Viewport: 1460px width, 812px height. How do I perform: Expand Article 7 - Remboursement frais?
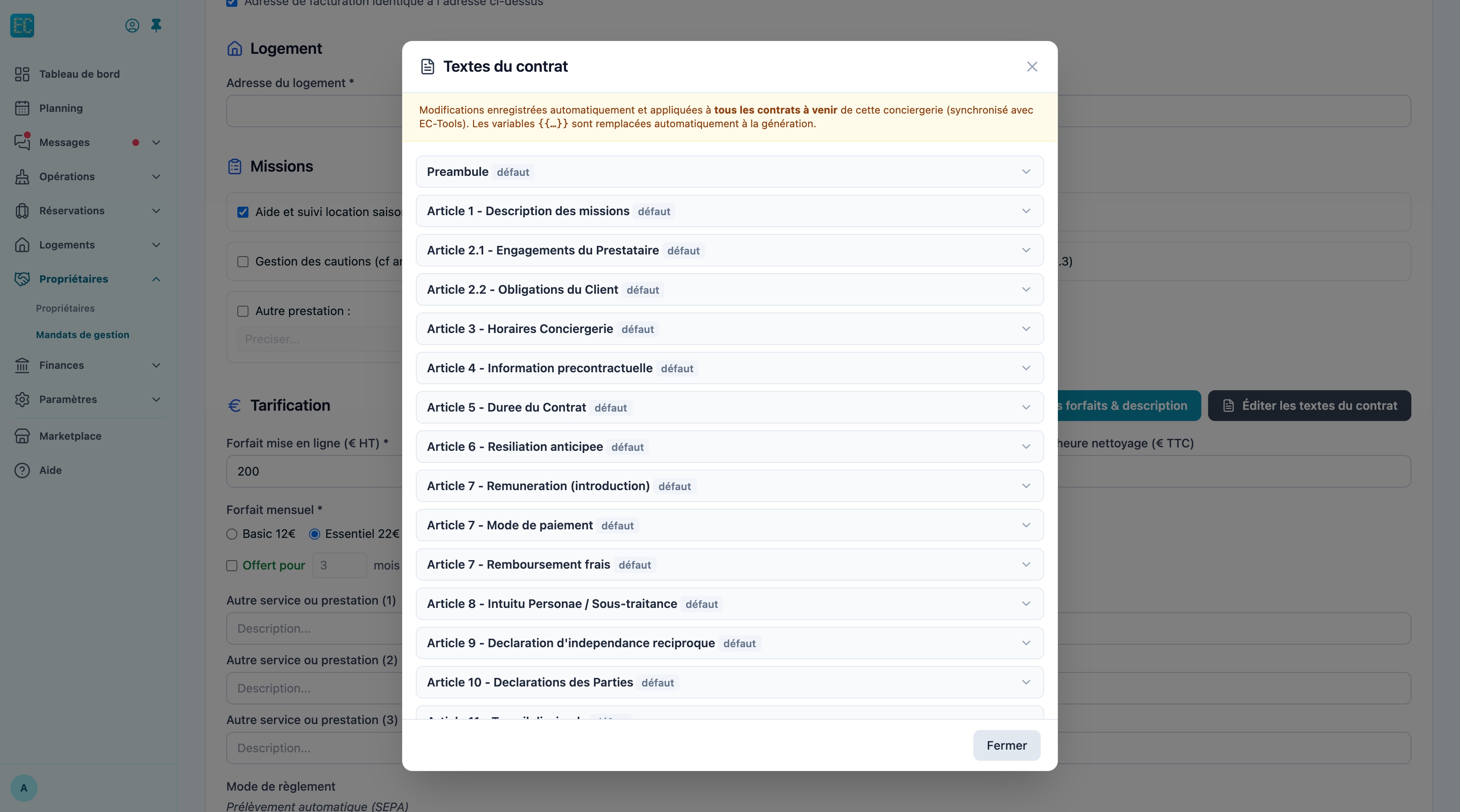click(730, 565)
